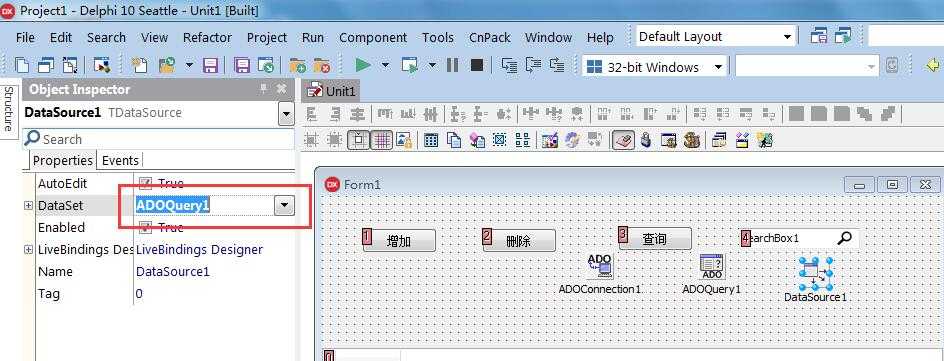Click the Set Debug Desktop icon
This screenshot has height=361, width=944.
click(843, 36)
